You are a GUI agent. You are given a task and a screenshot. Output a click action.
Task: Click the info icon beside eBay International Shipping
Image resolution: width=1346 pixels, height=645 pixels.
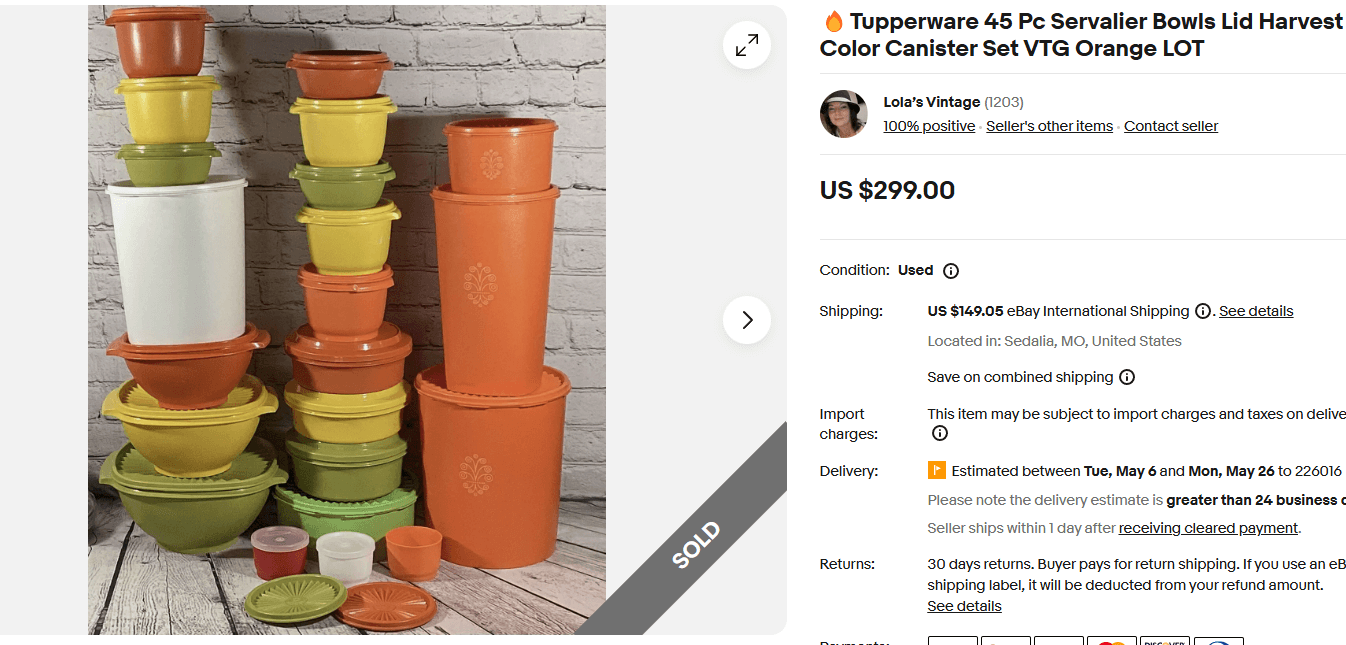[1203, 311]
